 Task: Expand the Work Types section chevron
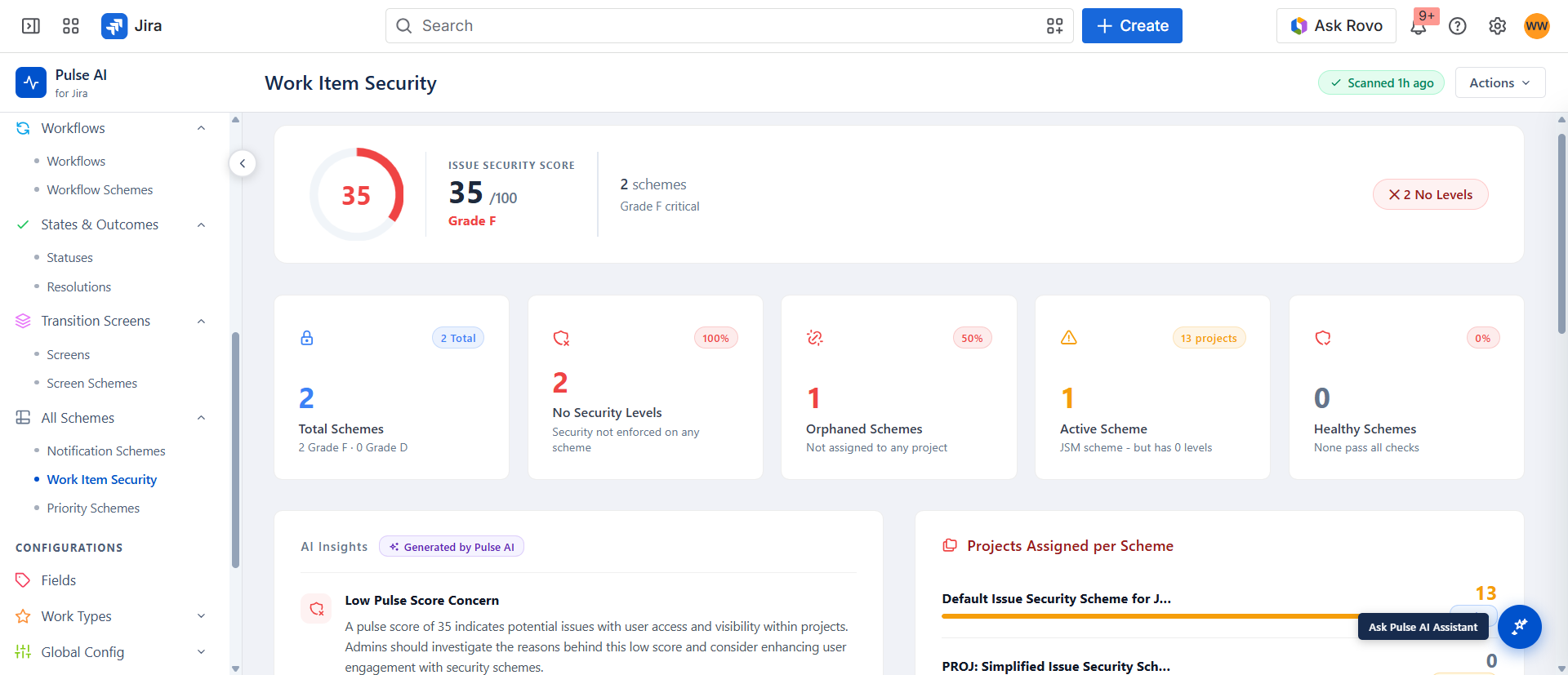point(201,616)
